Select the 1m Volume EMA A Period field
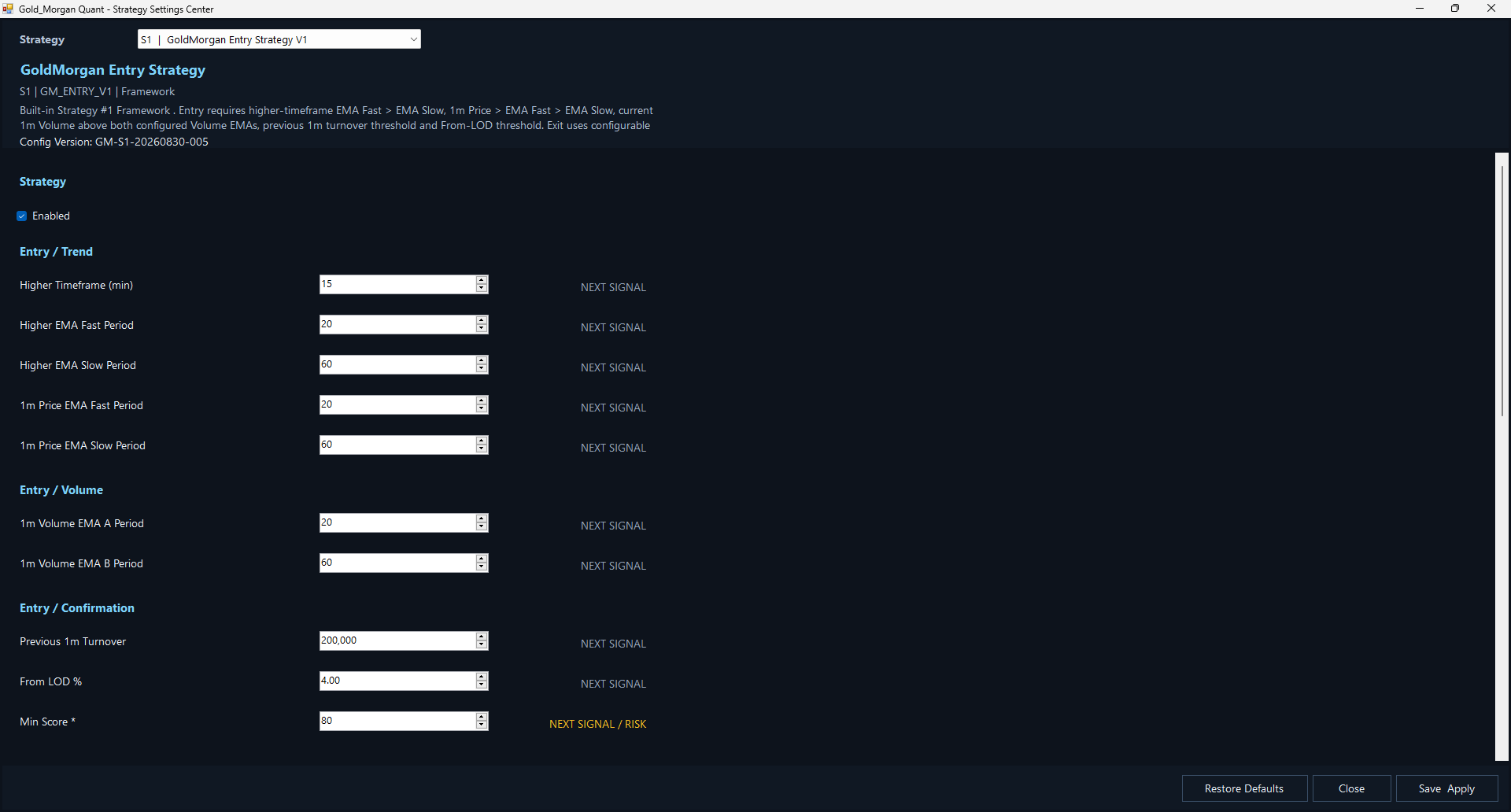Image resolution: width=1511 pixels, height=812 pixels. point(397,522)
